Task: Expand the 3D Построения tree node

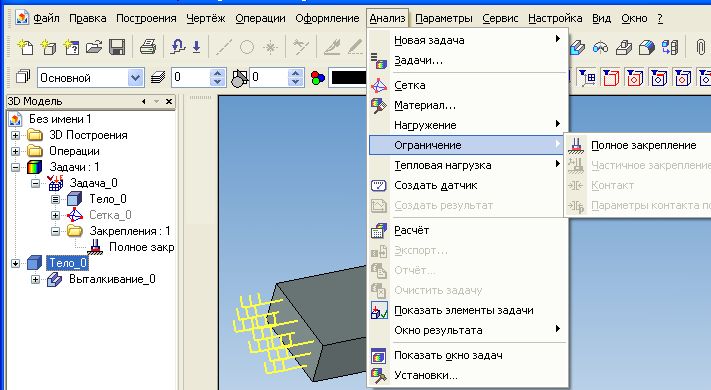Action: [x=15, y=135]
